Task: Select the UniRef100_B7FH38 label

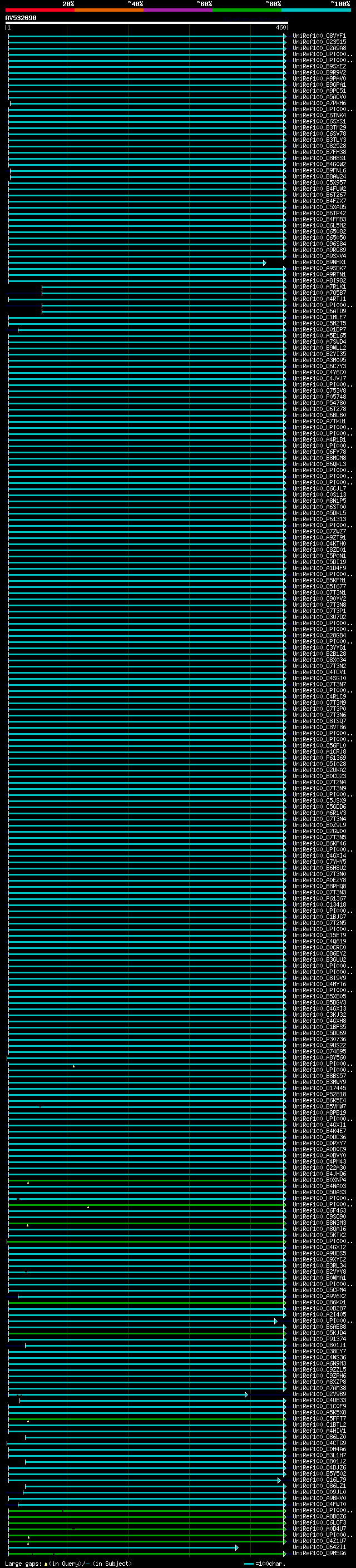Action: (319, 151)
